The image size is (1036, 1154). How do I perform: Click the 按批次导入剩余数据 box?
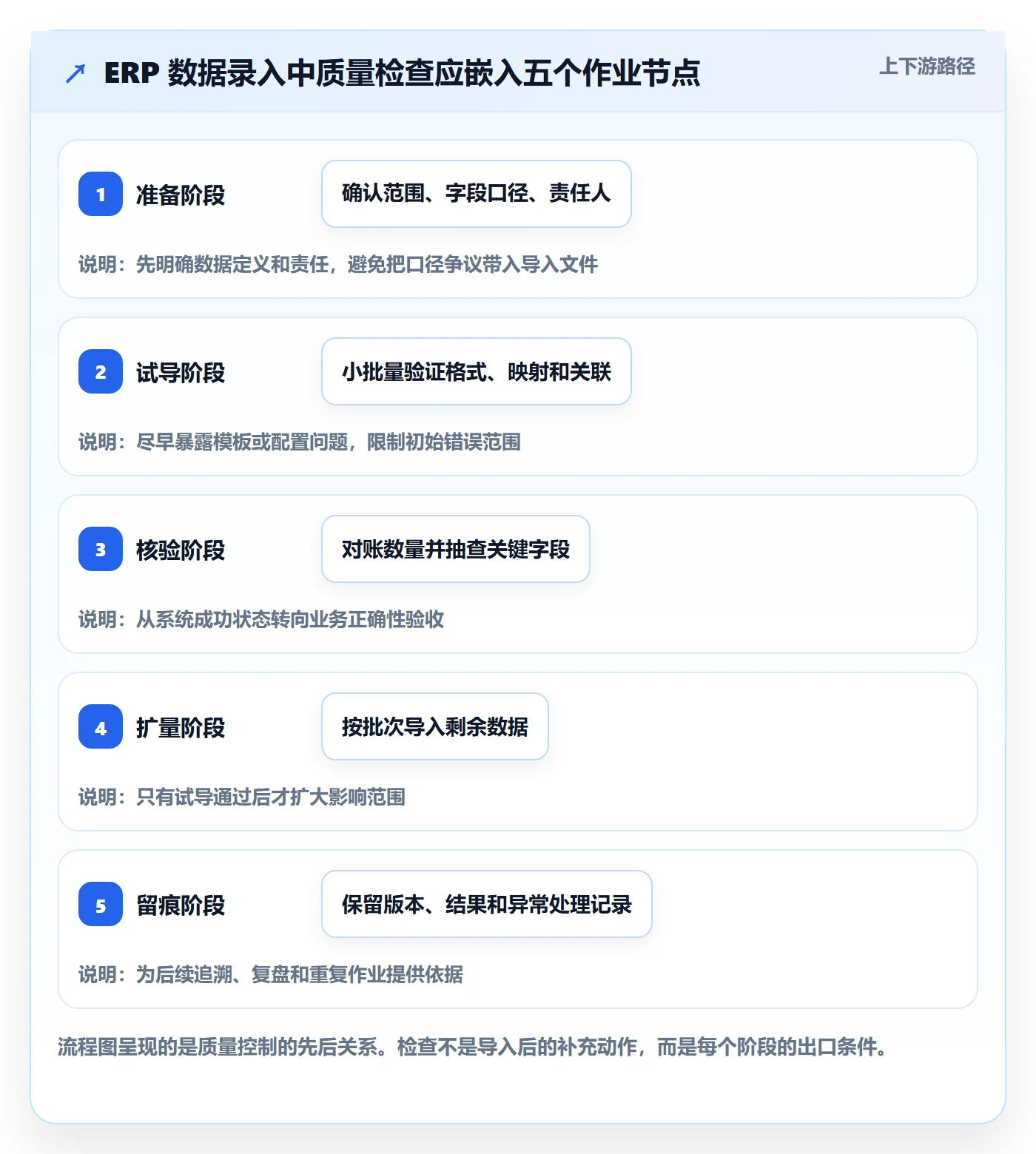(435, 726)
